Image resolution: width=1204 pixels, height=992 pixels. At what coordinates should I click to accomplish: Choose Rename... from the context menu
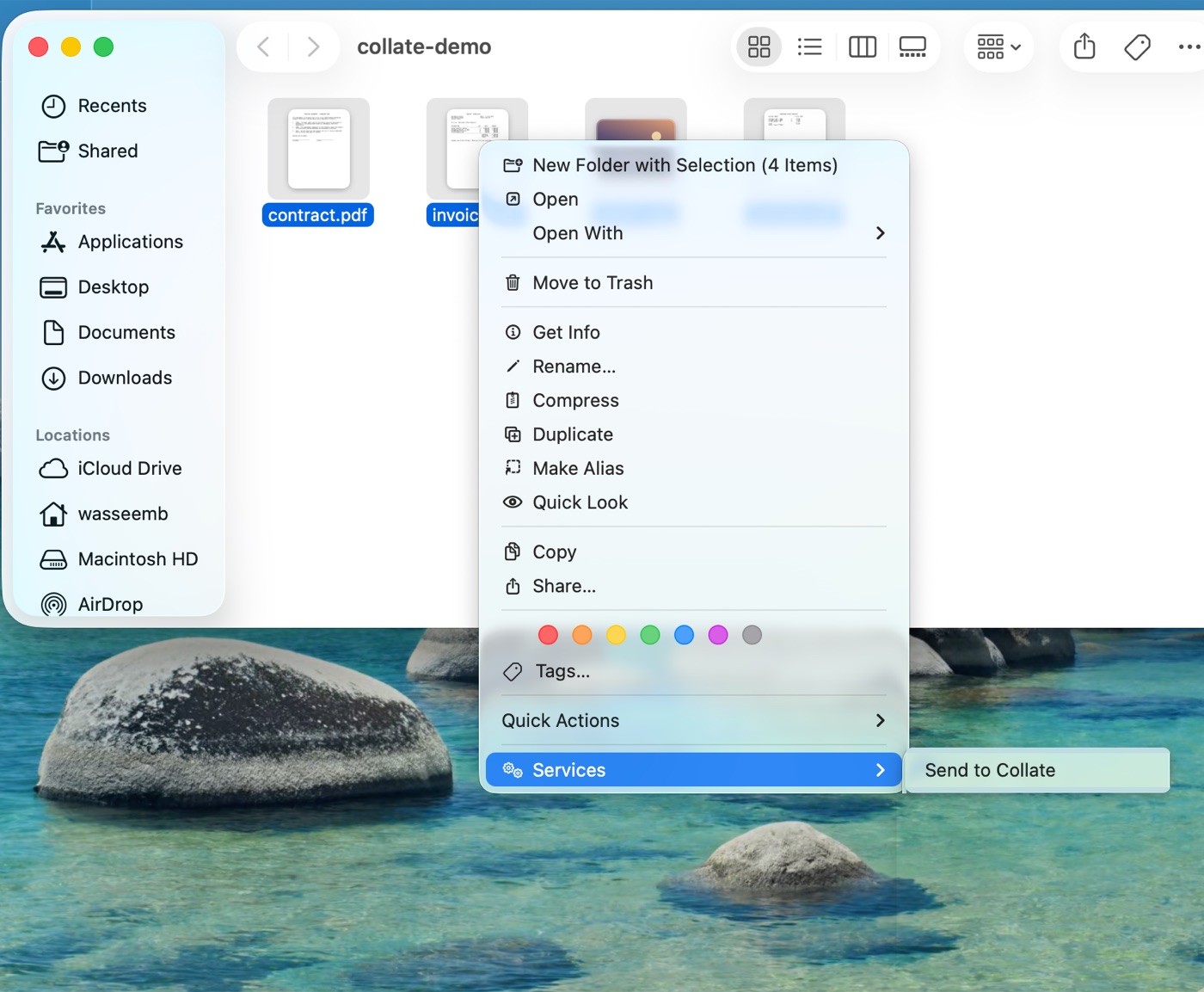[x=694, y=367]
